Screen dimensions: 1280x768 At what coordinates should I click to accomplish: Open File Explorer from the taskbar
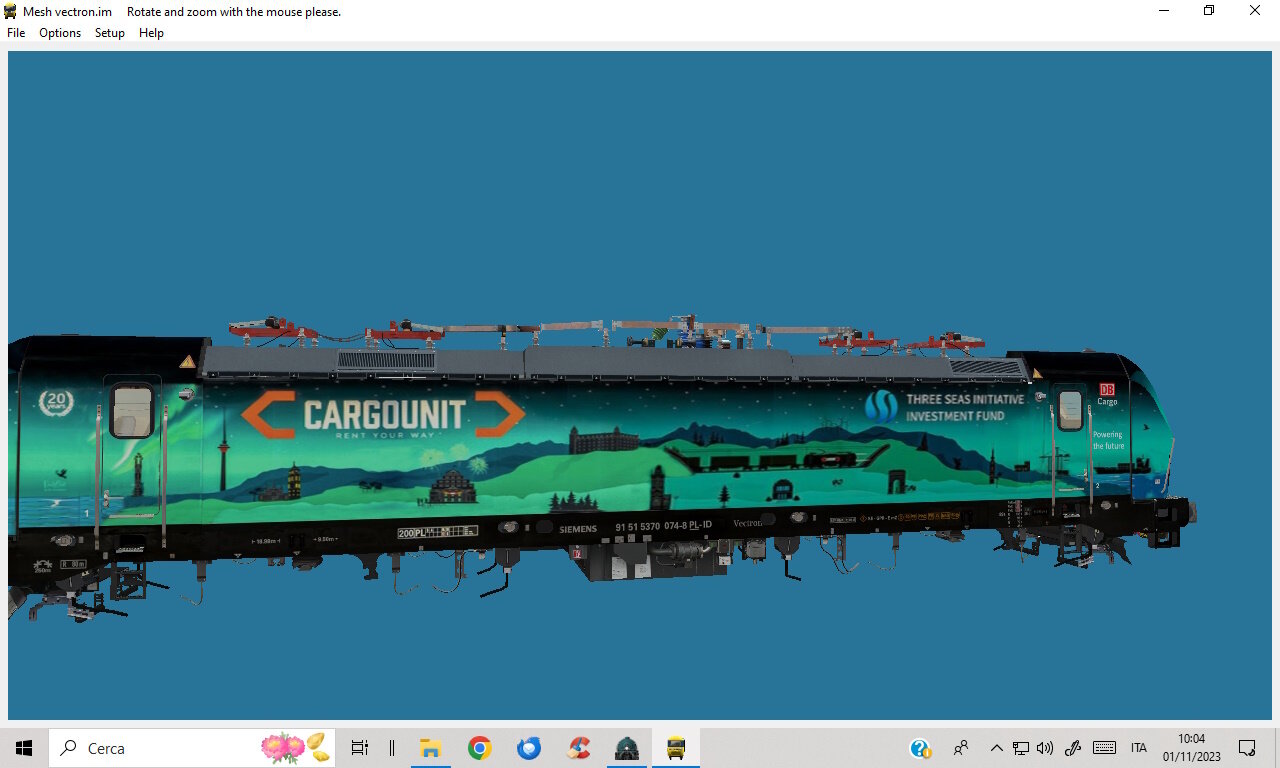point(431,748)
